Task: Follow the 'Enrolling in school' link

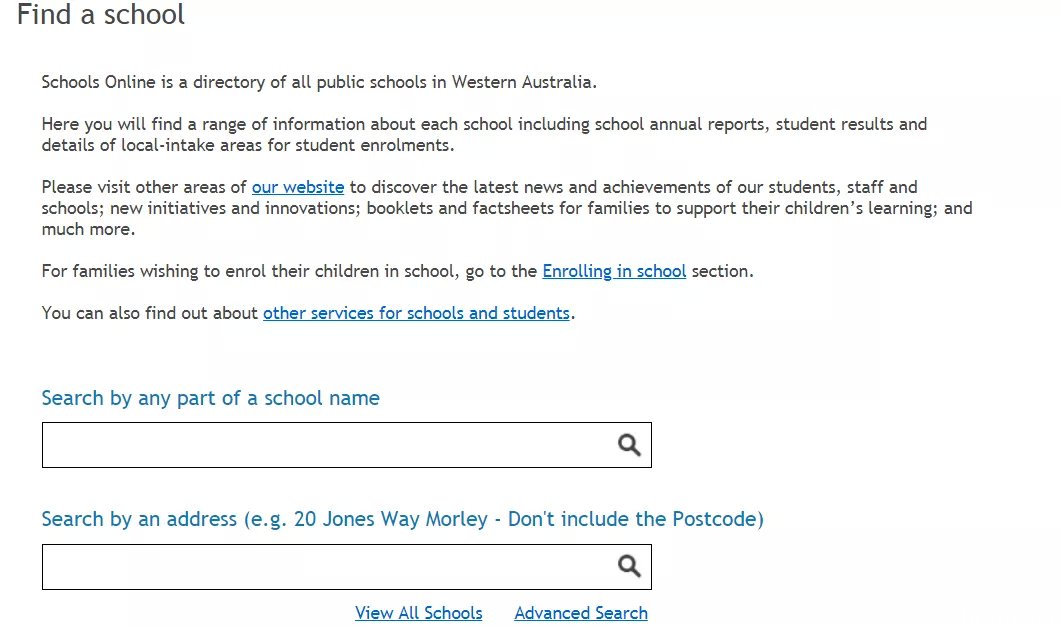Action: 614,271
